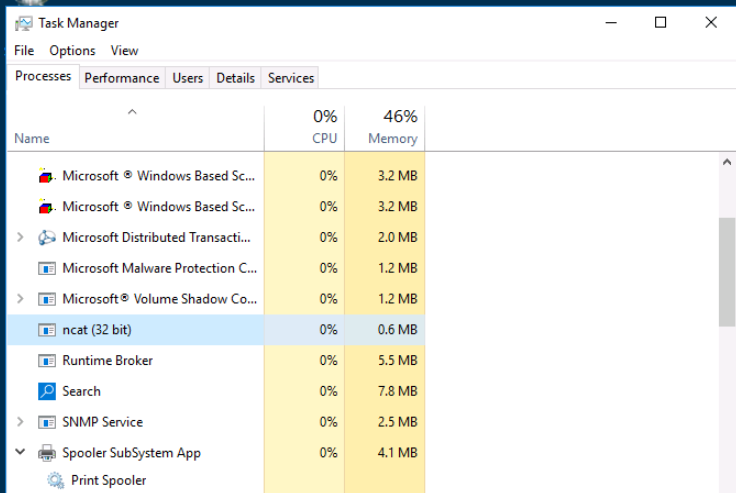Click the Runtime Broker process icon

point(46,361)
